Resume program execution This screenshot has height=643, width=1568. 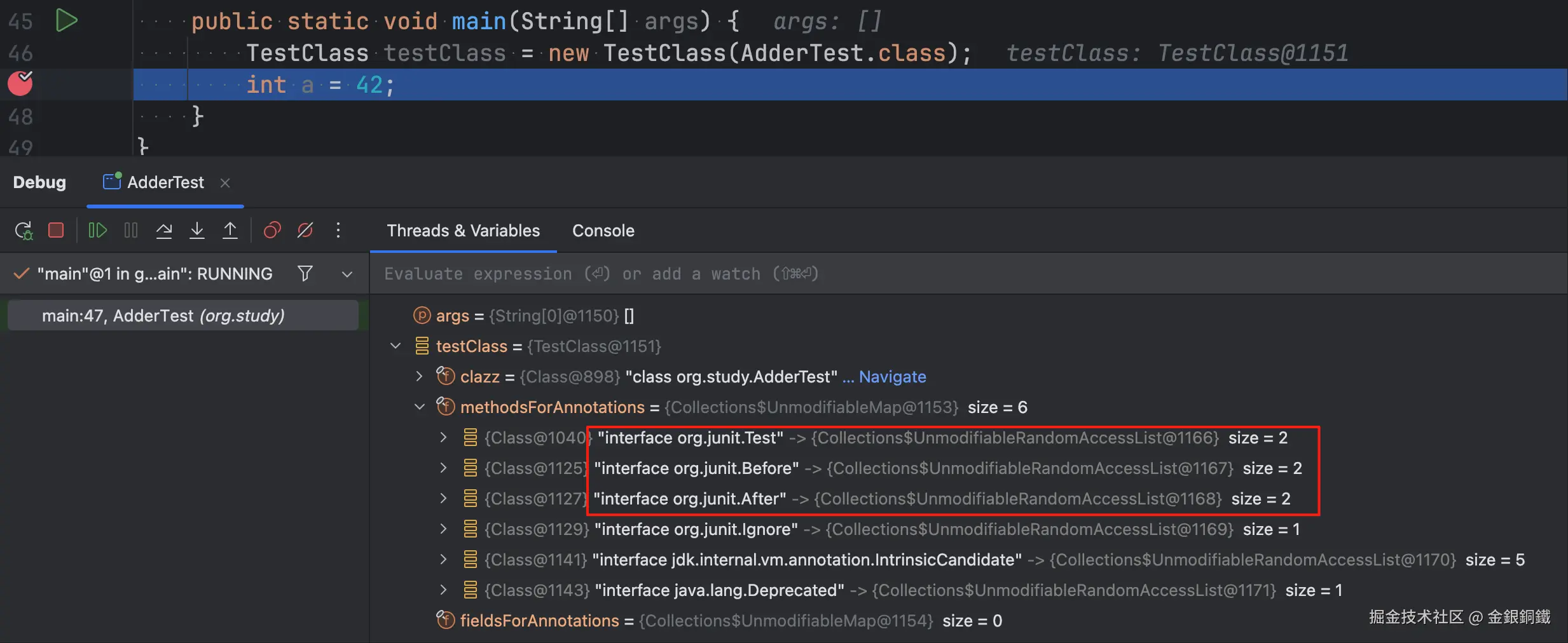97,230
